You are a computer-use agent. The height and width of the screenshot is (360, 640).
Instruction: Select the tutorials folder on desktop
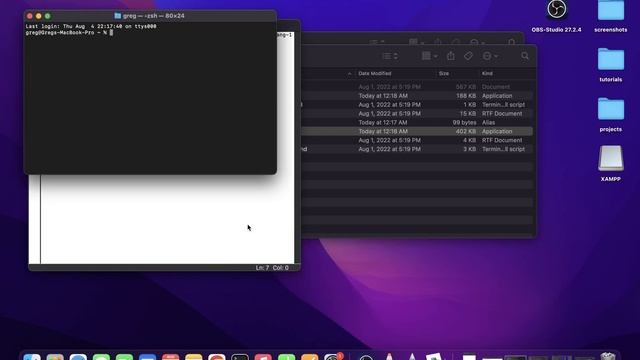pos(611,65)
